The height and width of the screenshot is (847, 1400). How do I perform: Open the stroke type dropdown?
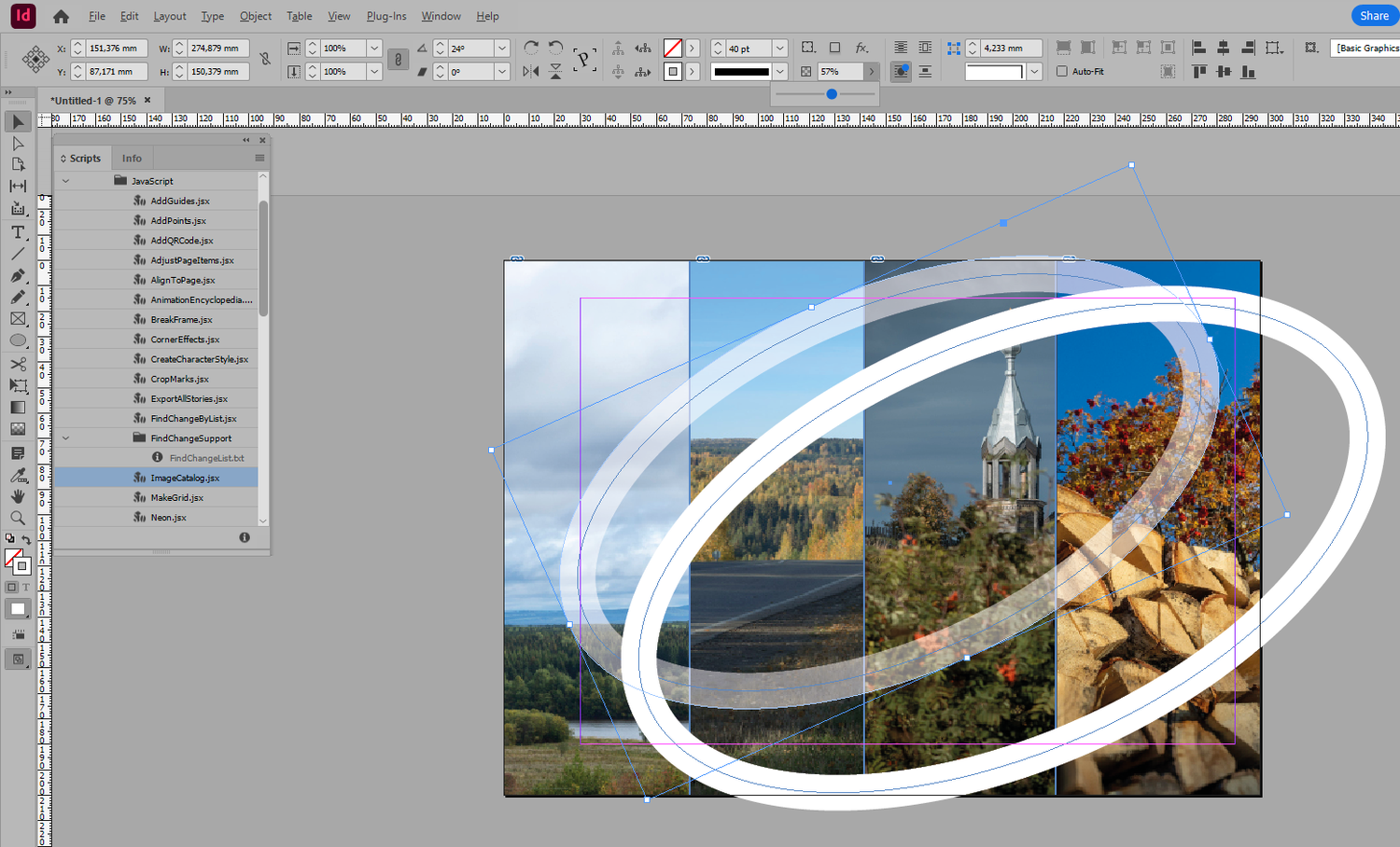(x=780, y=71)
